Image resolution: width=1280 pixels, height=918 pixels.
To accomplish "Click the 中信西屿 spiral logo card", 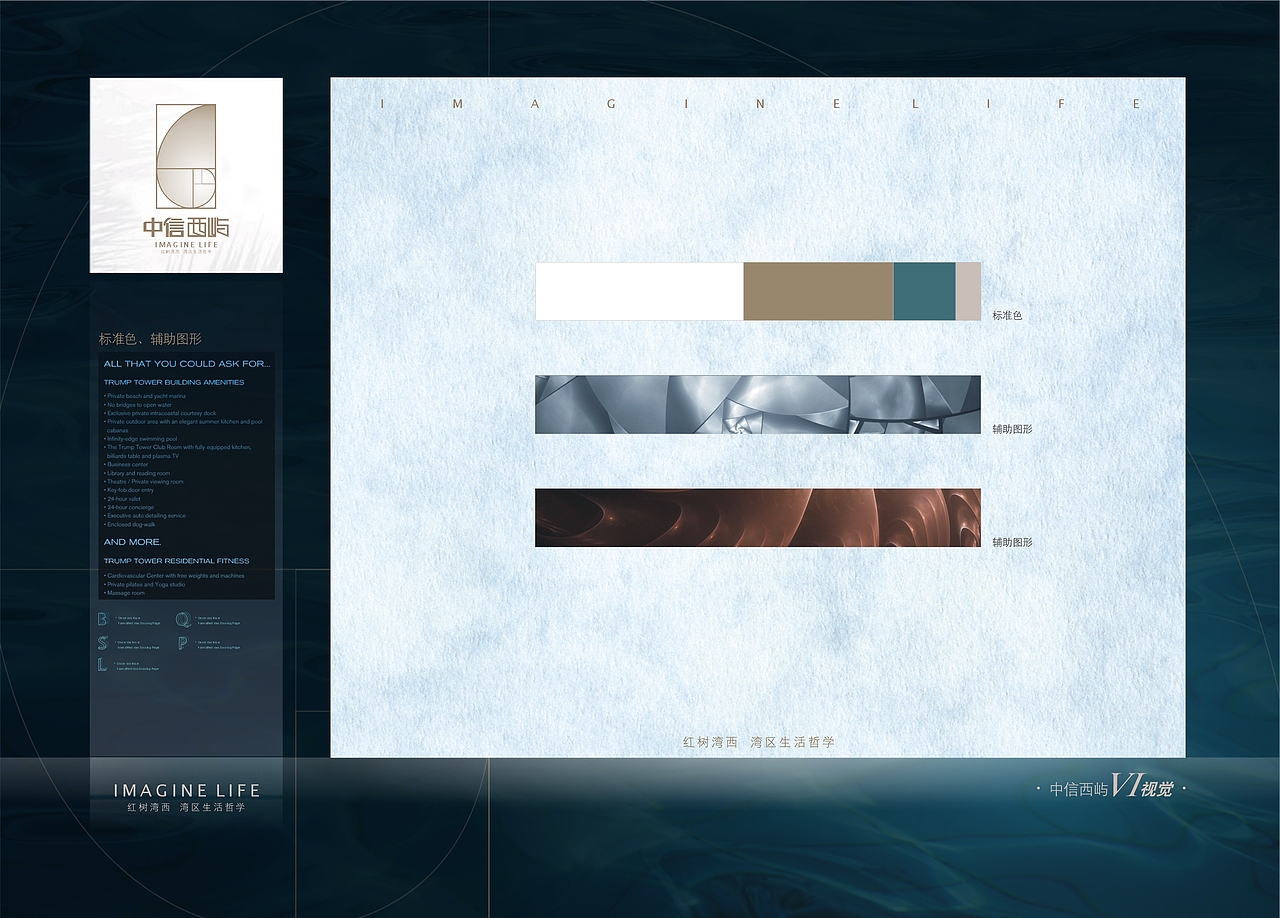I will click(186, 175).
